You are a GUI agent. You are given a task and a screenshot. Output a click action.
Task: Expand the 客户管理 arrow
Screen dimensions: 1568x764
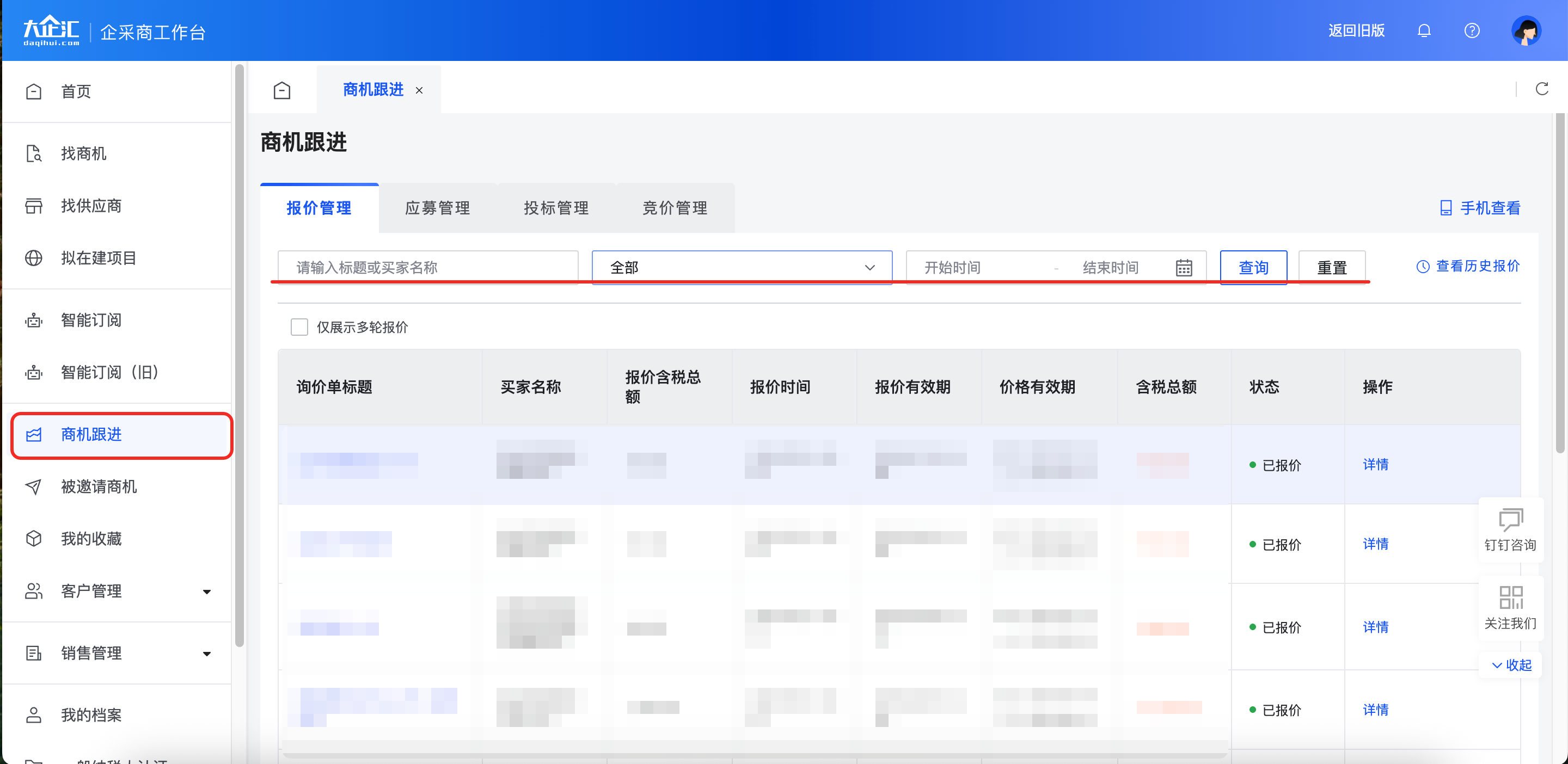(x=207, y=592)
